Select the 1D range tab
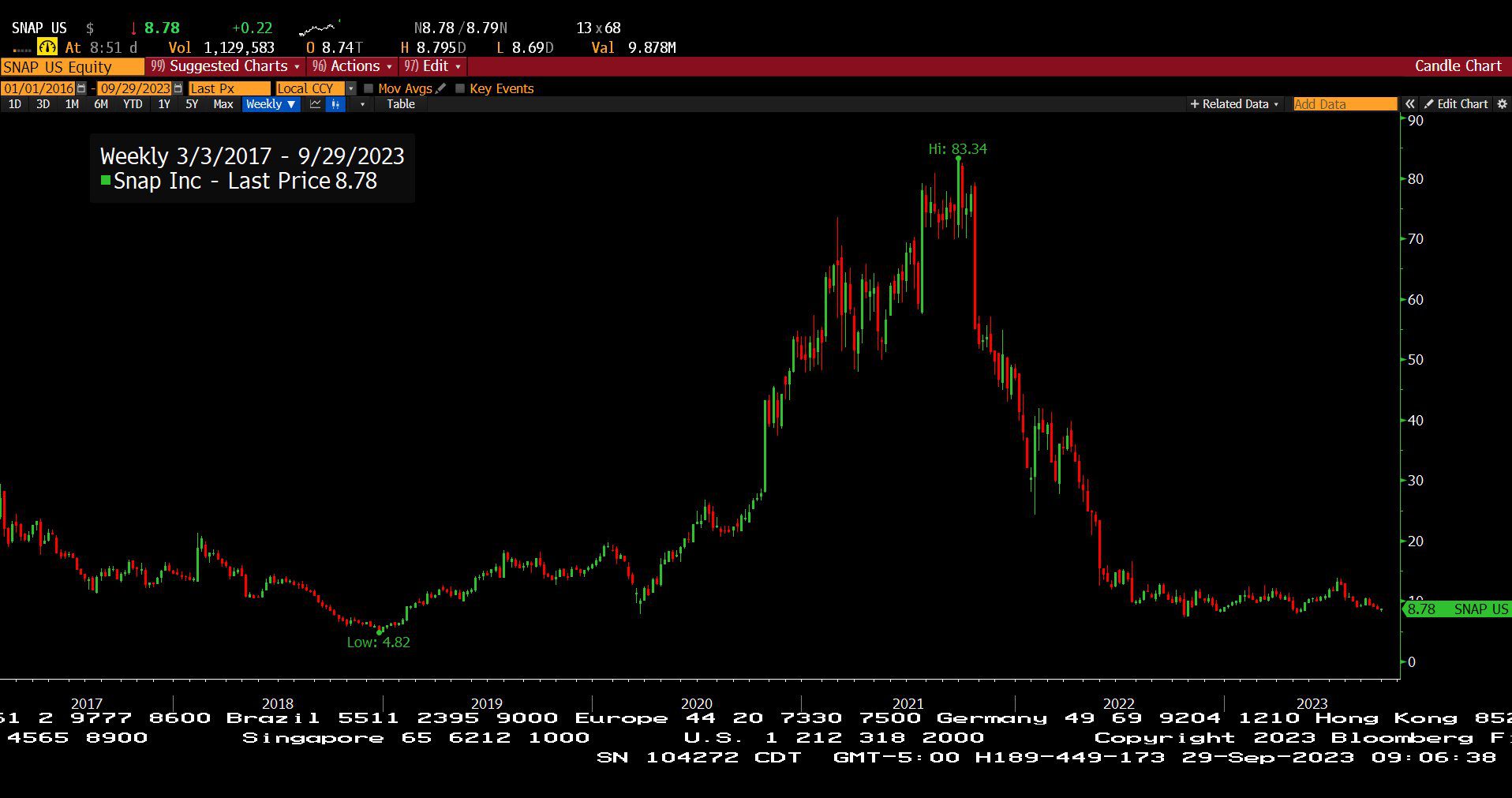The image size is (1512, 798). (x=14, y=104)
